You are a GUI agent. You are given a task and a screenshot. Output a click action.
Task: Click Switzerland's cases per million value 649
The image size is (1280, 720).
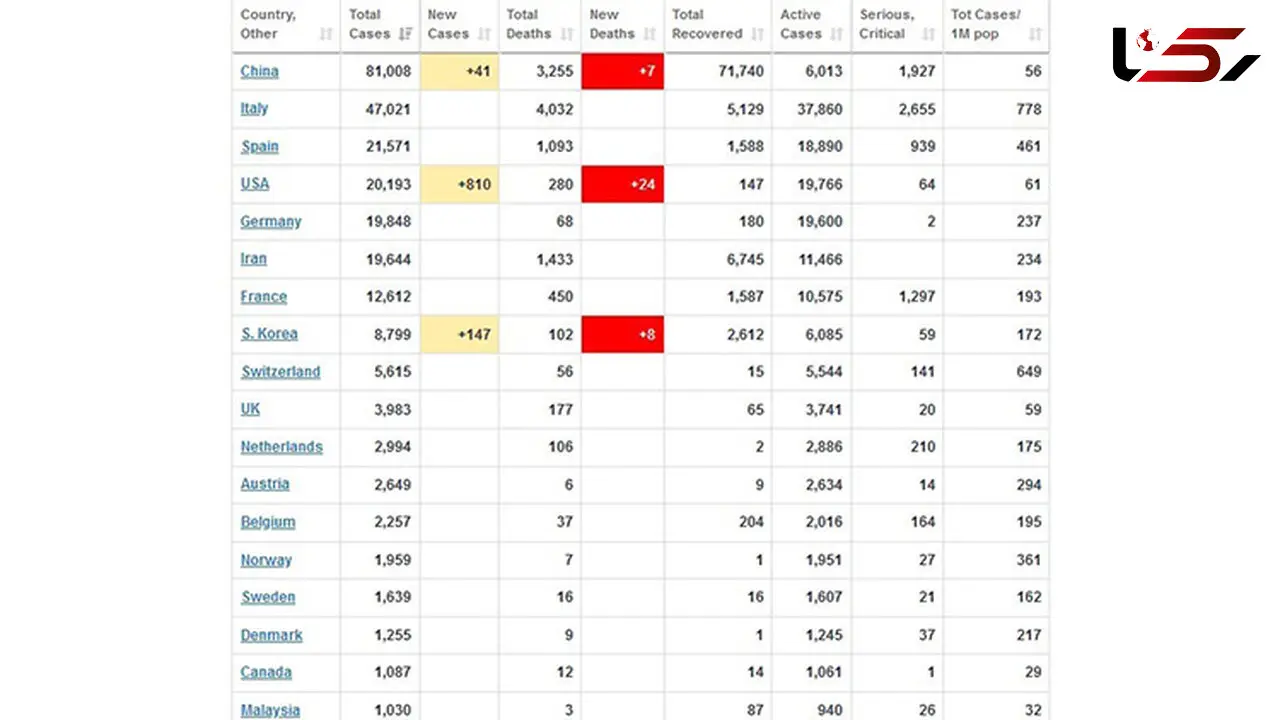pyautogui.click(x=1029, y=372)
